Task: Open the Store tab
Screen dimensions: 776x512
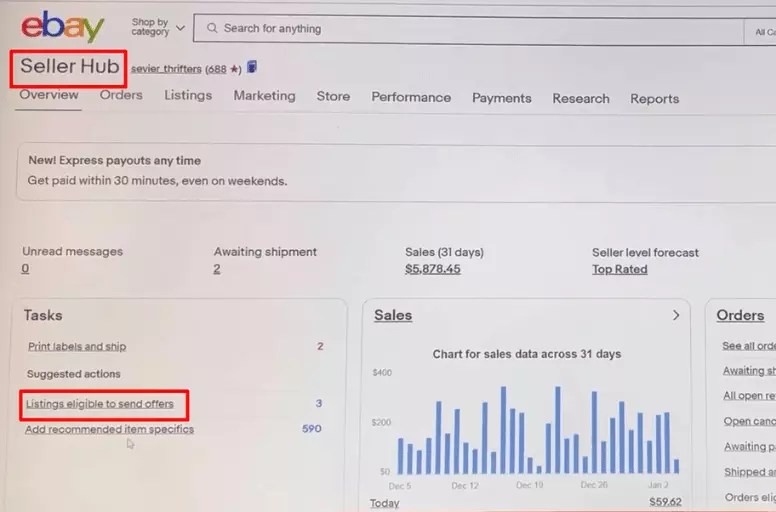Action: coord(333,96)
